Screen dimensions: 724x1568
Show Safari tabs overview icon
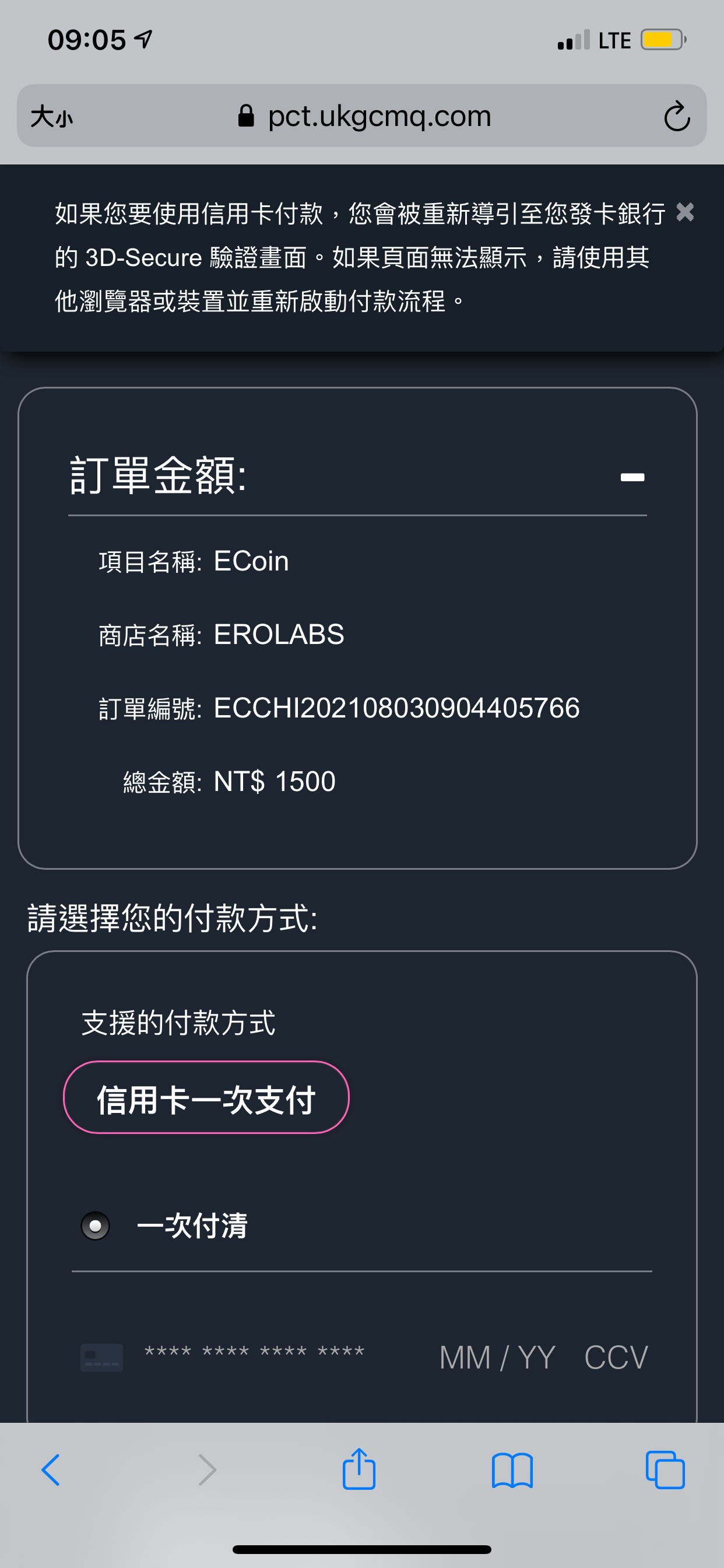point(665,1470)
